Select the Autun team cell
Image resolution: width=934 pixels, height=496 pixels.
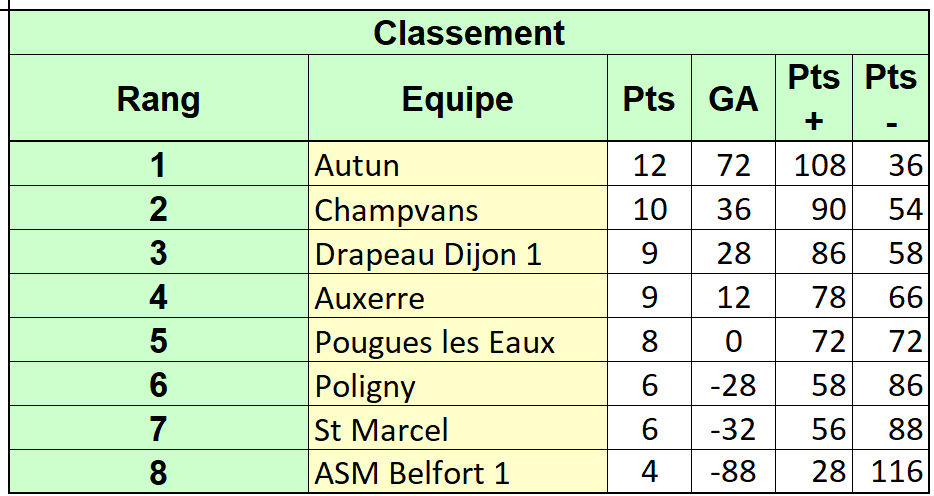click(x=457, y=164)
